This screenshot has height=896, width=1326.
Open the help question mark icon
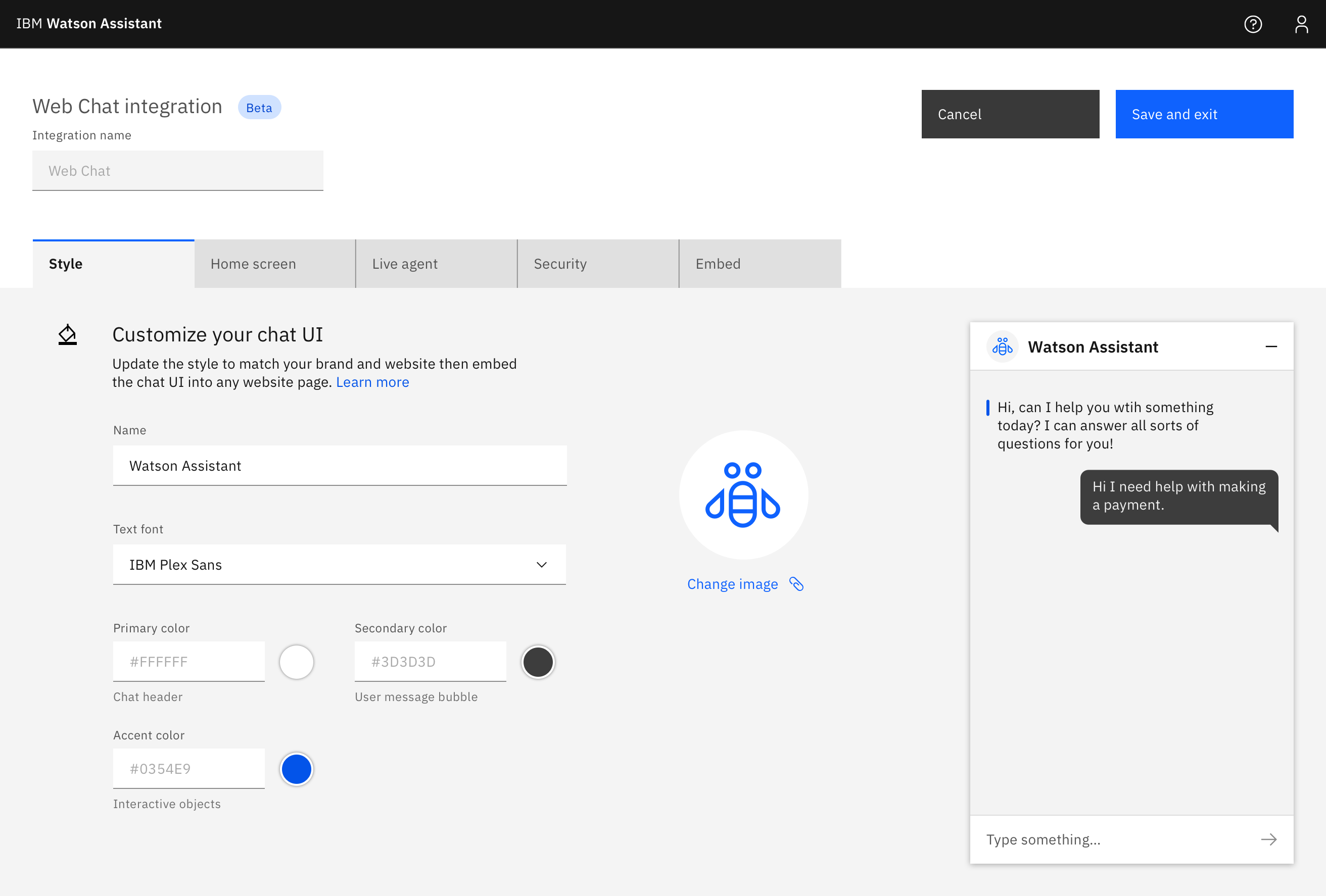coord(1252,24)
